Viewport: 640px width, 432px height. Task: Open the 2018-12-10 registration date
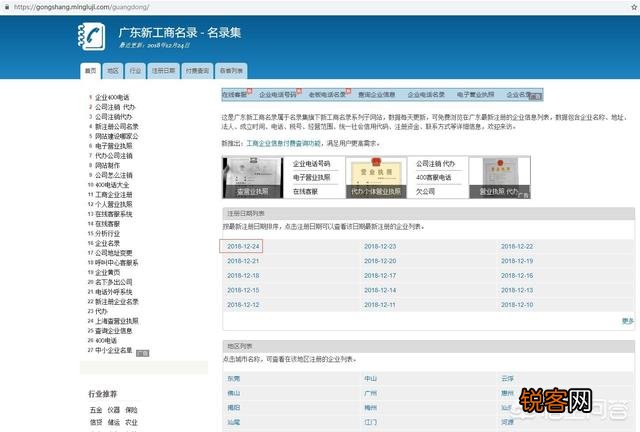point(517,305)
